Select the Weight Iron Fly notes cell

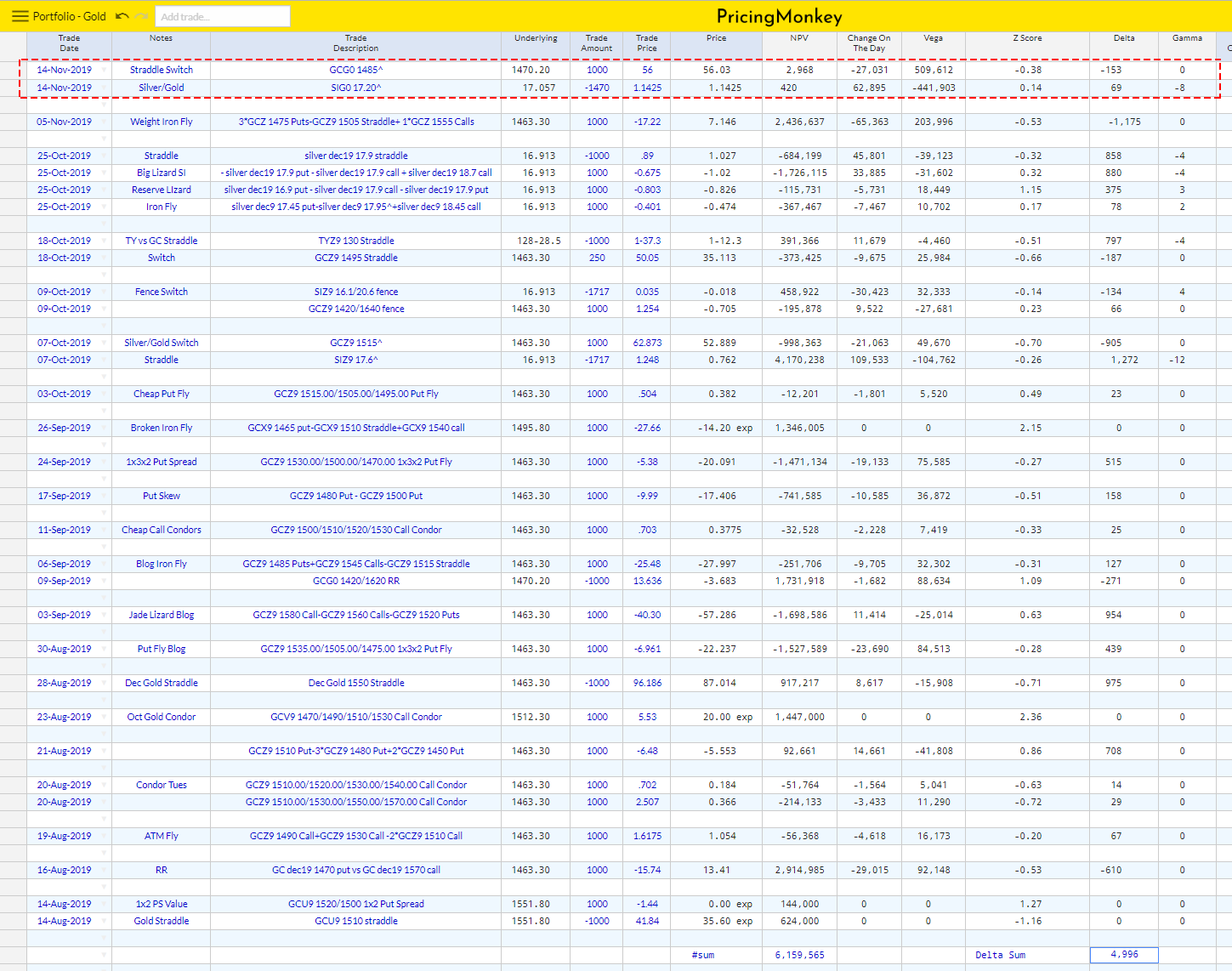pyautogui.click(x=161, y=122)
